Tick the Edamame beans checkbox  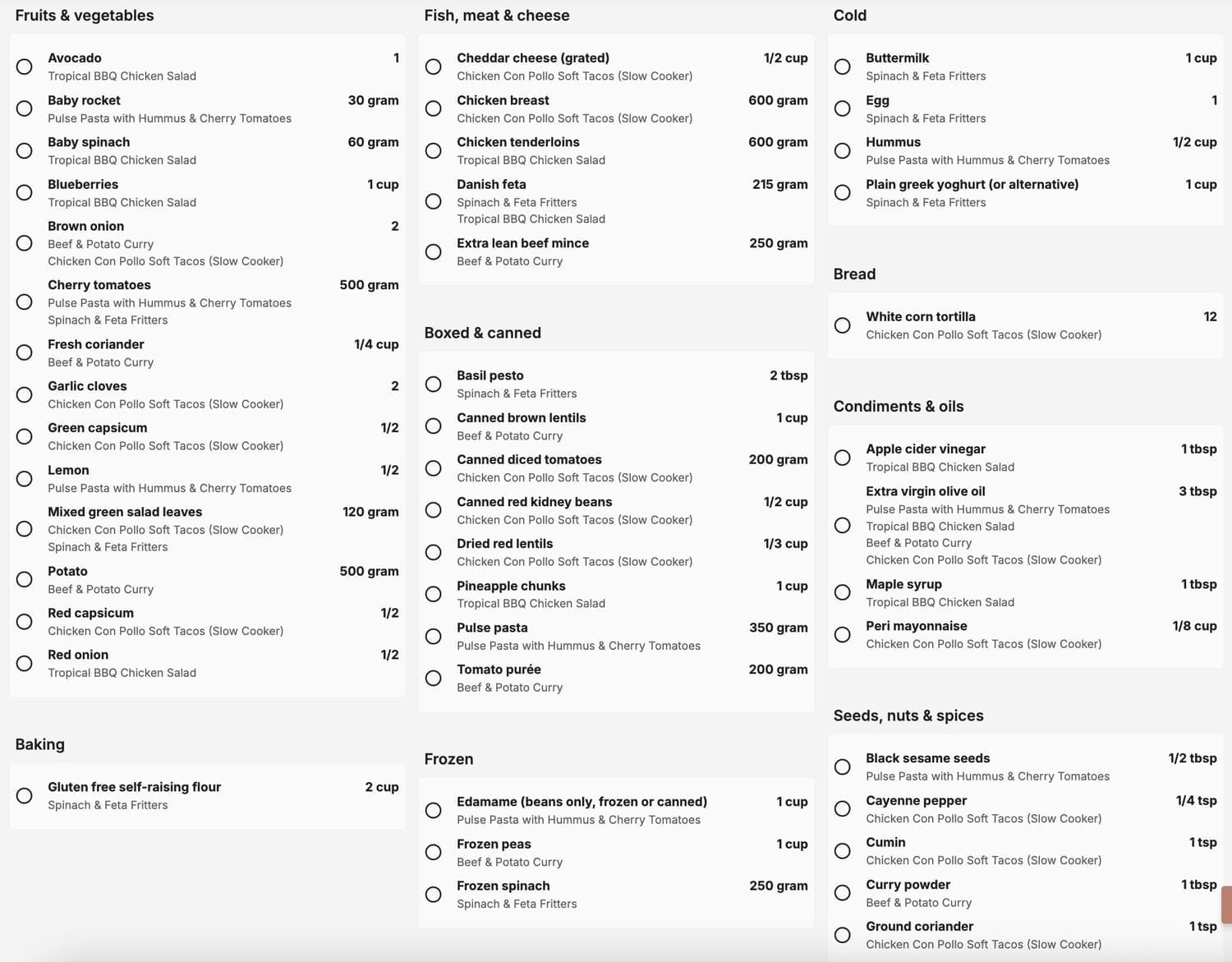pos(434,810)
